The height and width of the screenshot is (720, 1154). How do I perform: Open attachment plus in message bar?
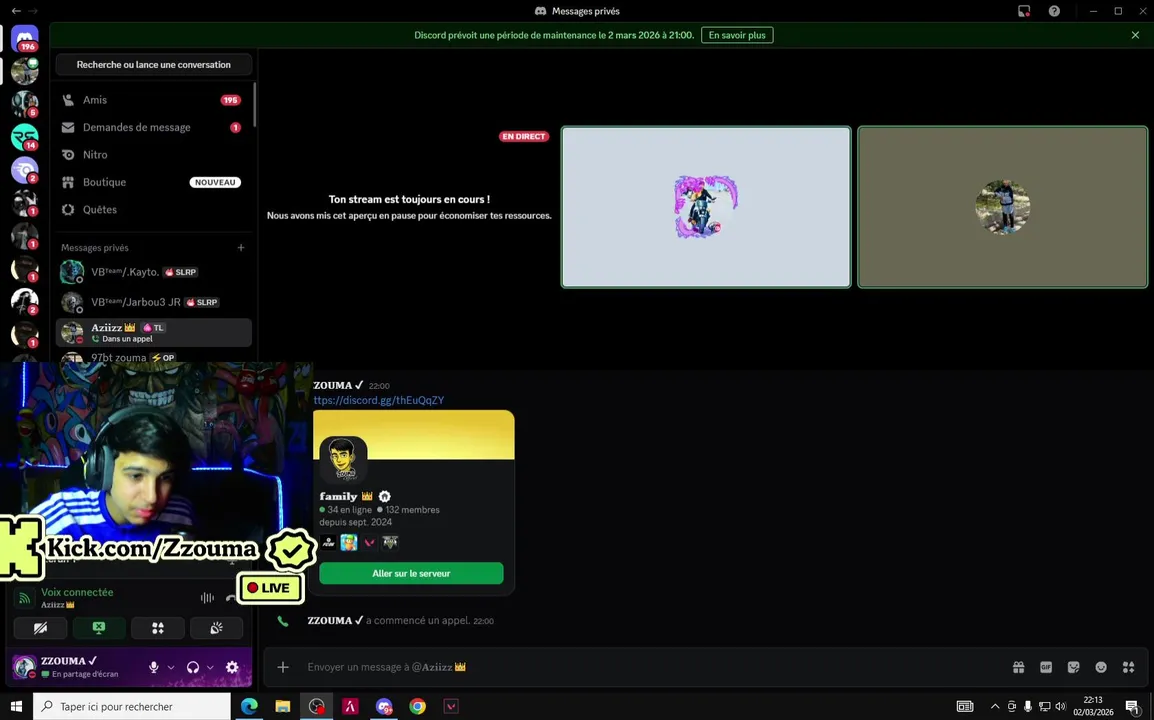pos(283,667)
